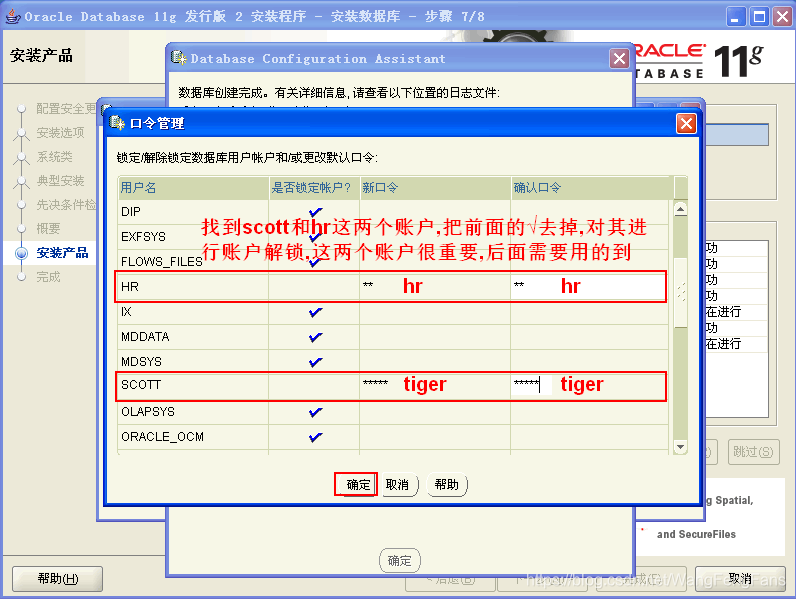
Task: Click the confirm password field for HR
Action: coord(589,286)
